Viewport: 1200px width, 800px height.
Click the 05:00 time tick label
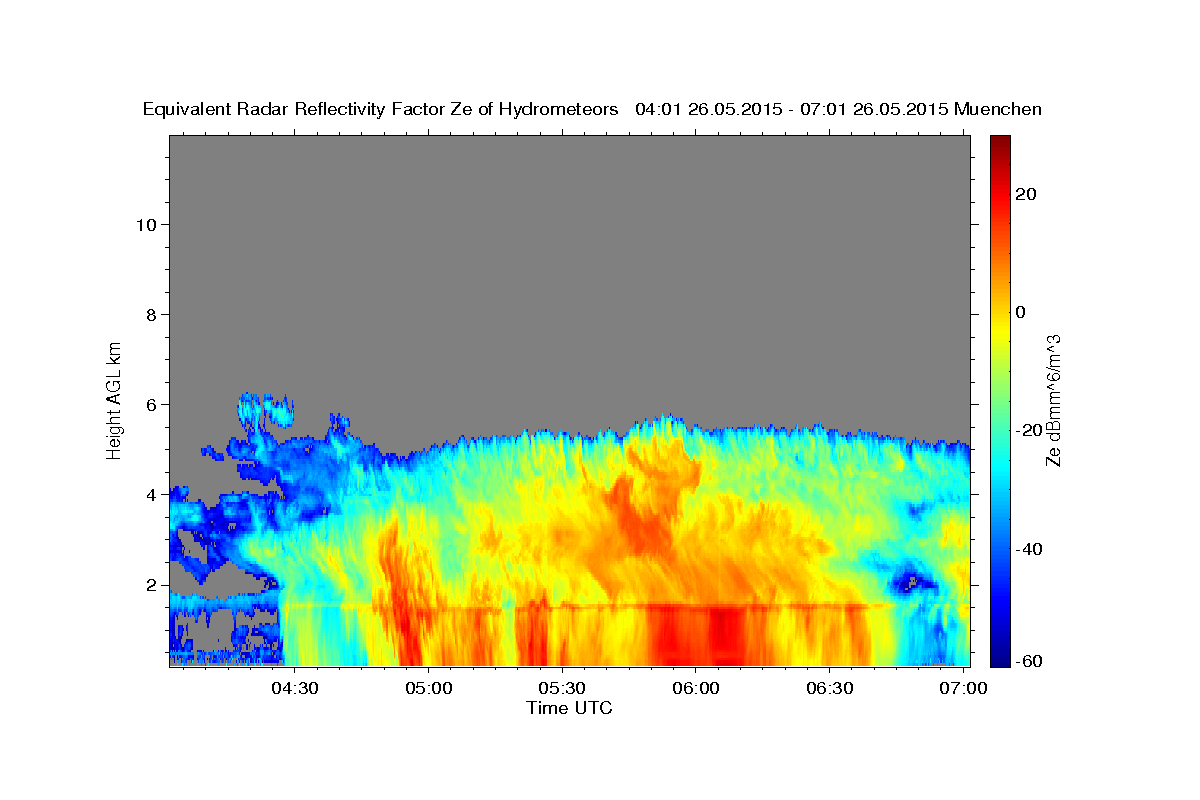429,688
